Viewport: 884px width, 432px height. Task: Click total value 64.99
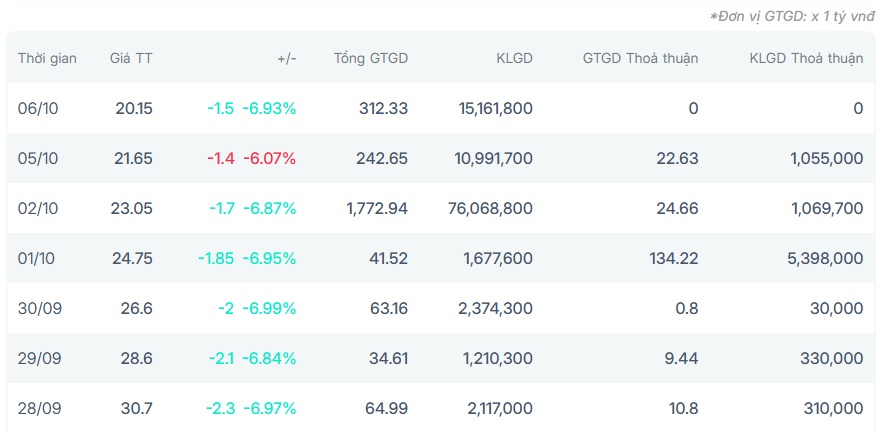click(x=387, y=408)
